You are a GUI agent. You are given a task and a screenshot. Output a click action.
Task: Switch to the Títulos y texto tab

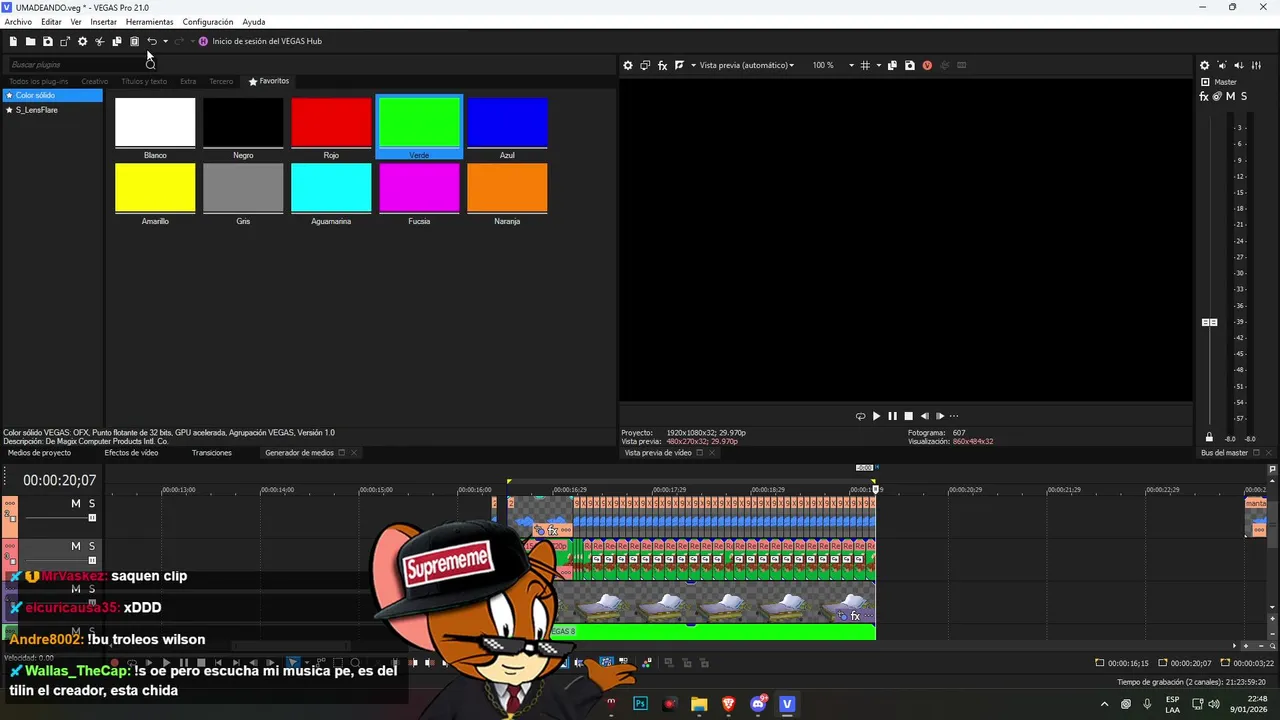pos(144,81)
